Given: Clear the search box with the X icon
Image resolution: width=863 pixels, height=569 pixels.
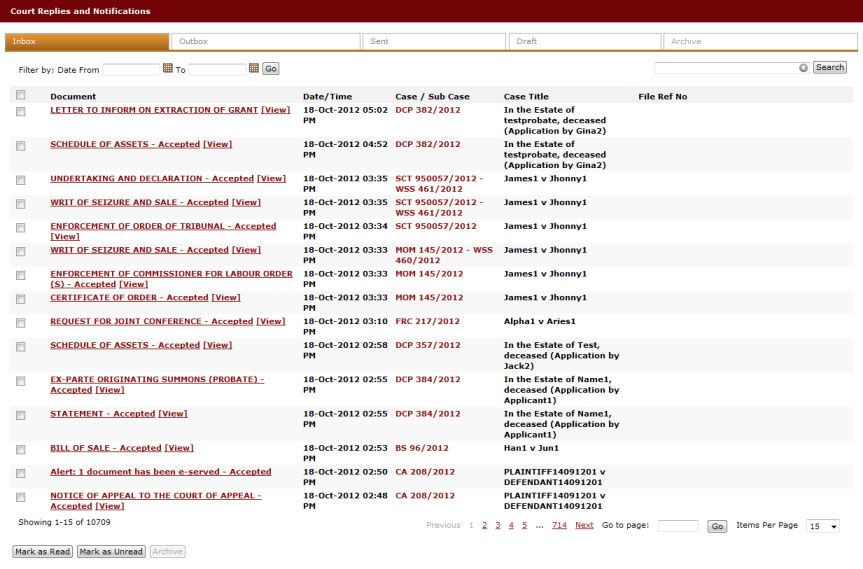Looking at the screenshot, I should 803,68.
